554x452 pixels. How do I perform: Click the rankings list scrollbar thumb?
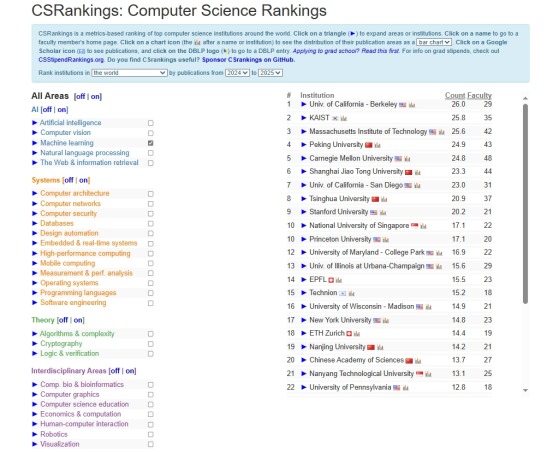coord(525,204)
